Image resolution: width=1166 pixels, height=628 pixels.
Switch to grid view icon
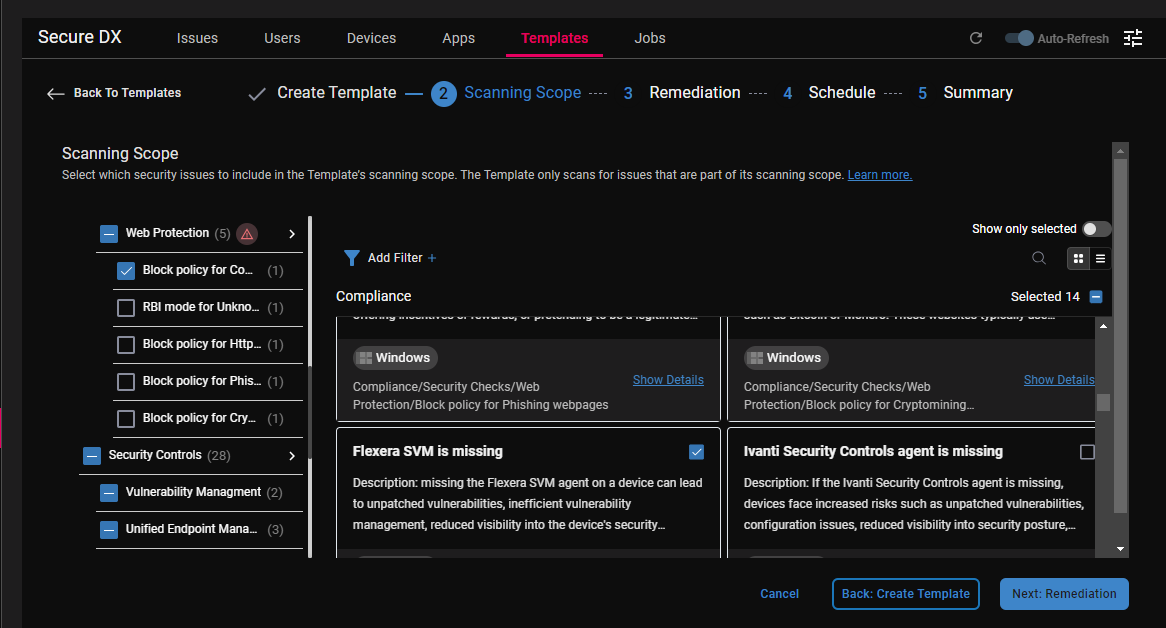point(1078,259)
